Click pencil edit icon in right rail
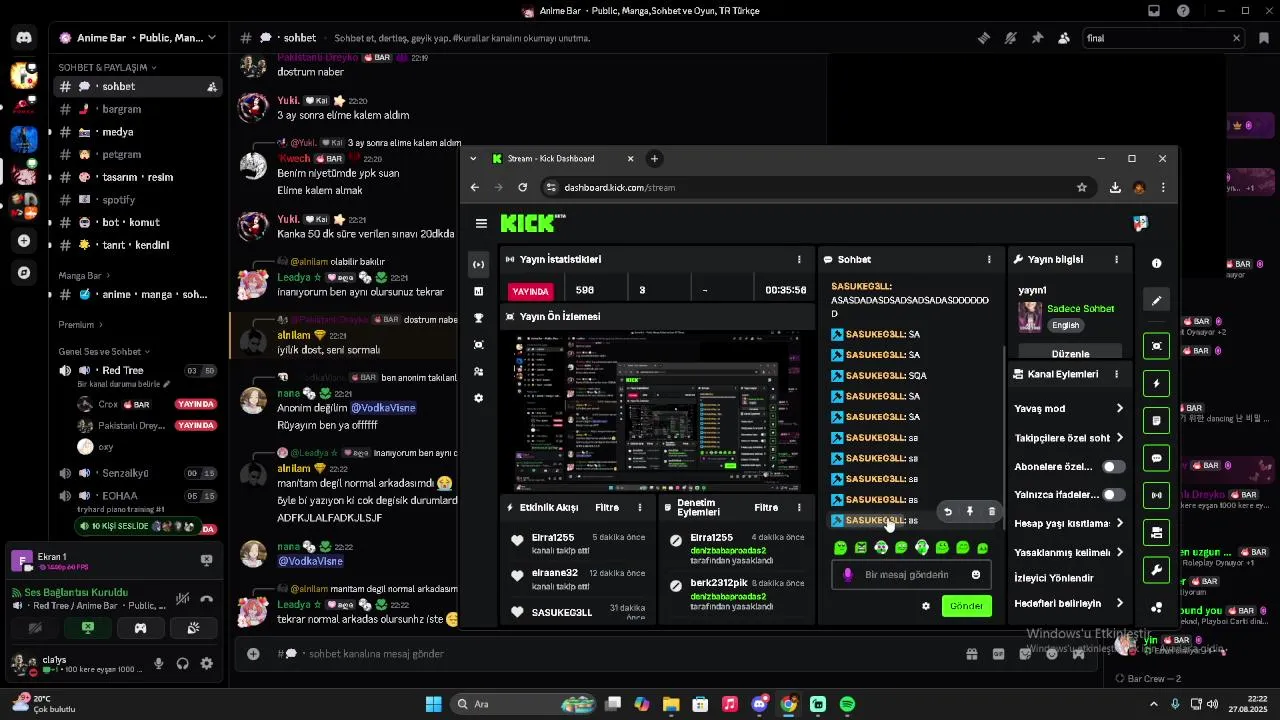This screenshot has width=1280, height=720. point(1156,300)
